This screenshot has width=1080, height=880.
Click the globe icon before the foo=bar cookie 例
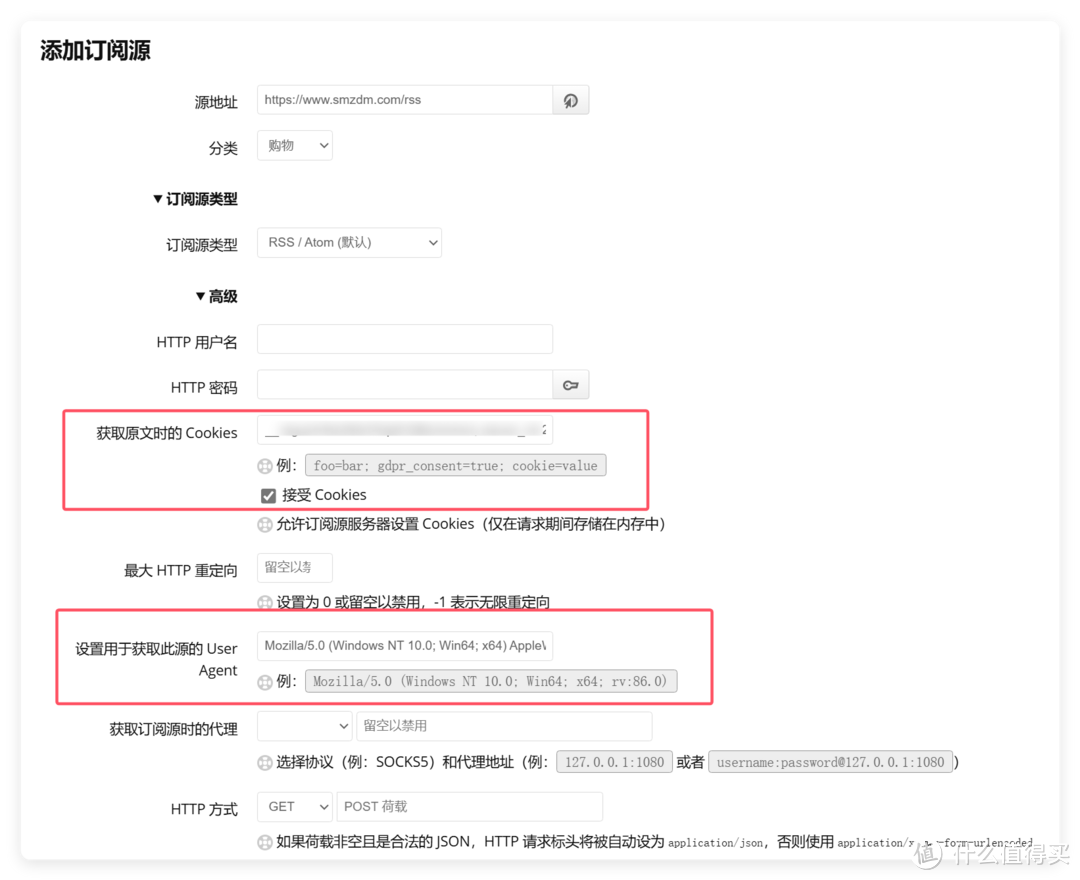coord(264,465)
